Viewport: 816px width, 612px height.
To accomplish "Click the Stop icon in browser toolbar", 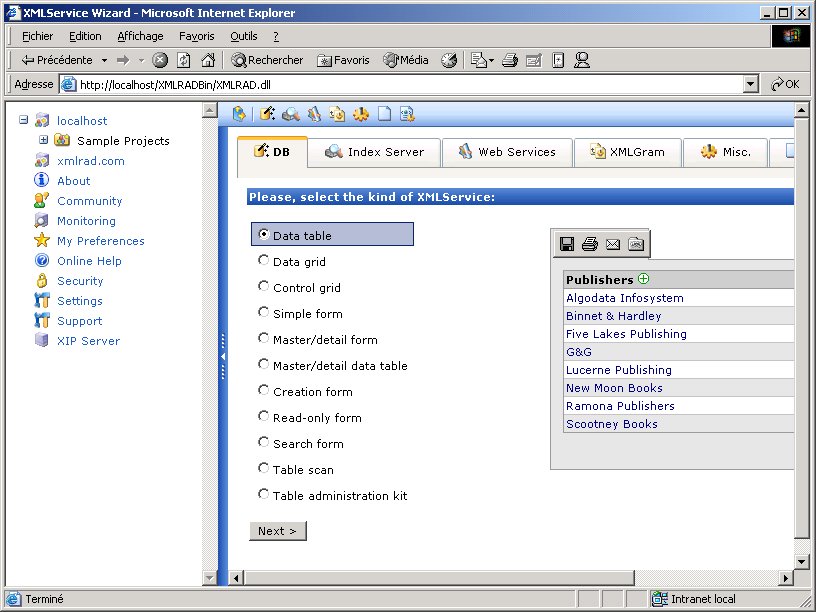I will tap(160, 60).
